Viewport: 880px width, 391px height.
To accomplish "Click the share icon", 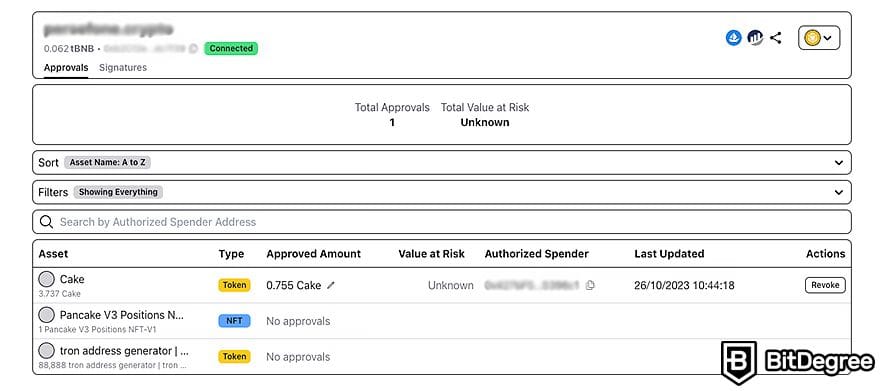I will tap(776, 38).
